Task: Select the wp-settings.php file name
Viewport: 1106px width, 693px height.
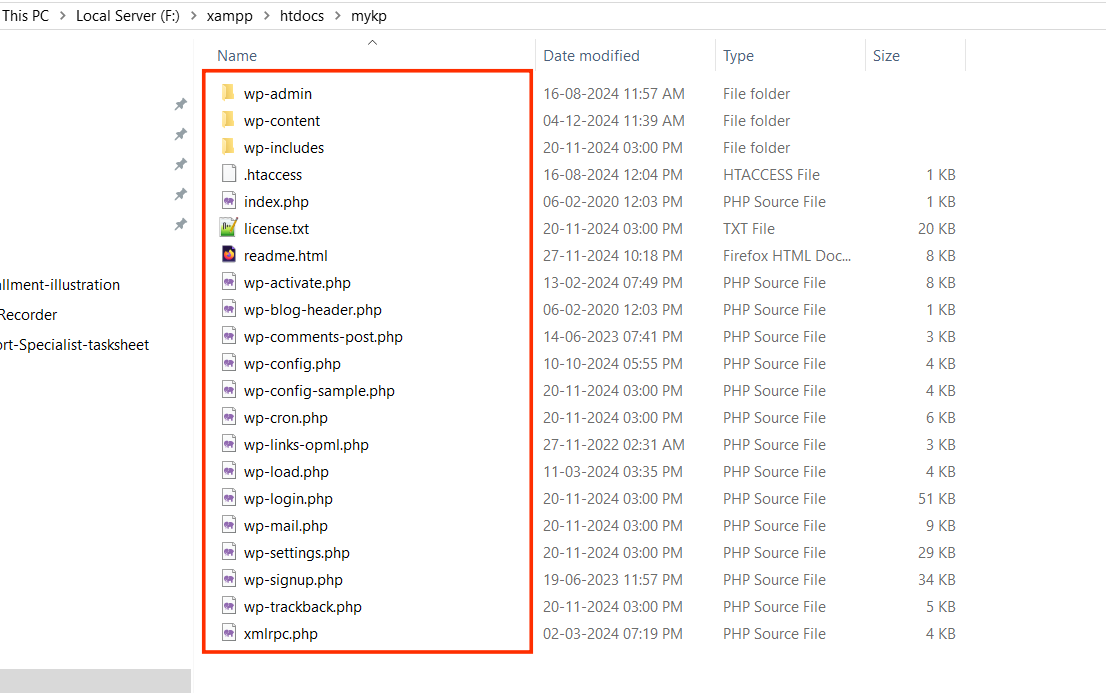Action: click(296, 553)
